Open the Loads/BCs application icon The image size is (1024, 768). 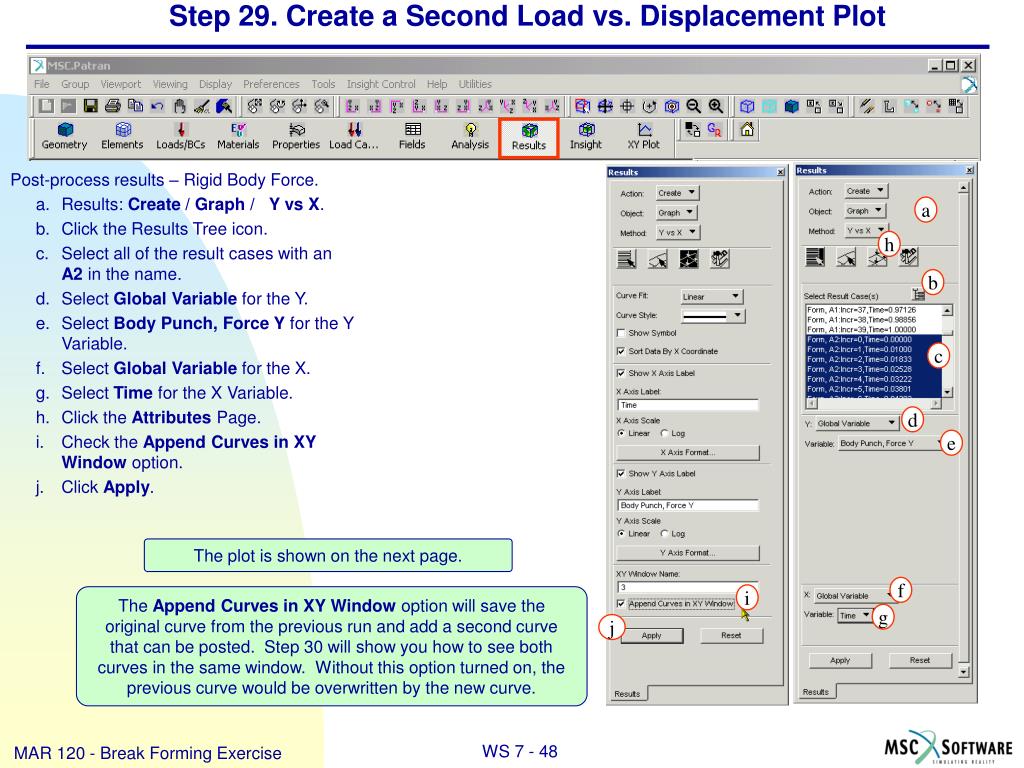(180, 136)
